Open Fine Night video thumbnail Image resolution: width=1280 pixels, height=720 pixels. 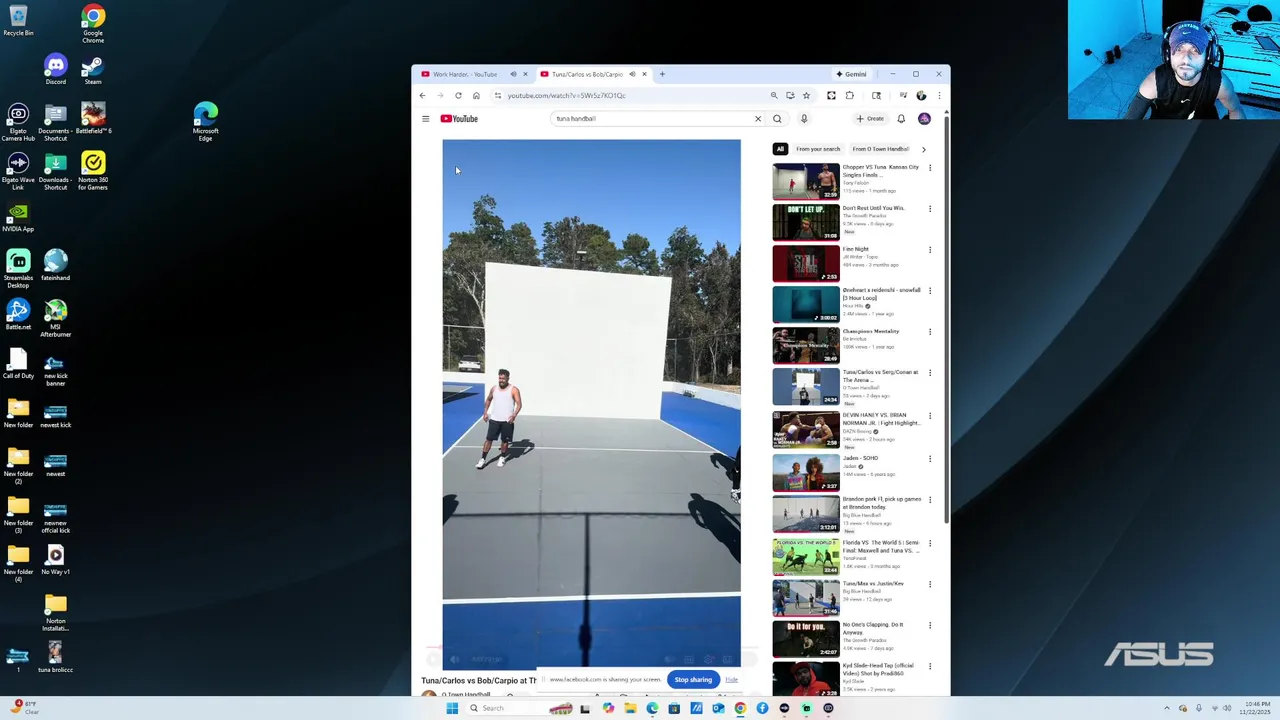coord(806,263)
